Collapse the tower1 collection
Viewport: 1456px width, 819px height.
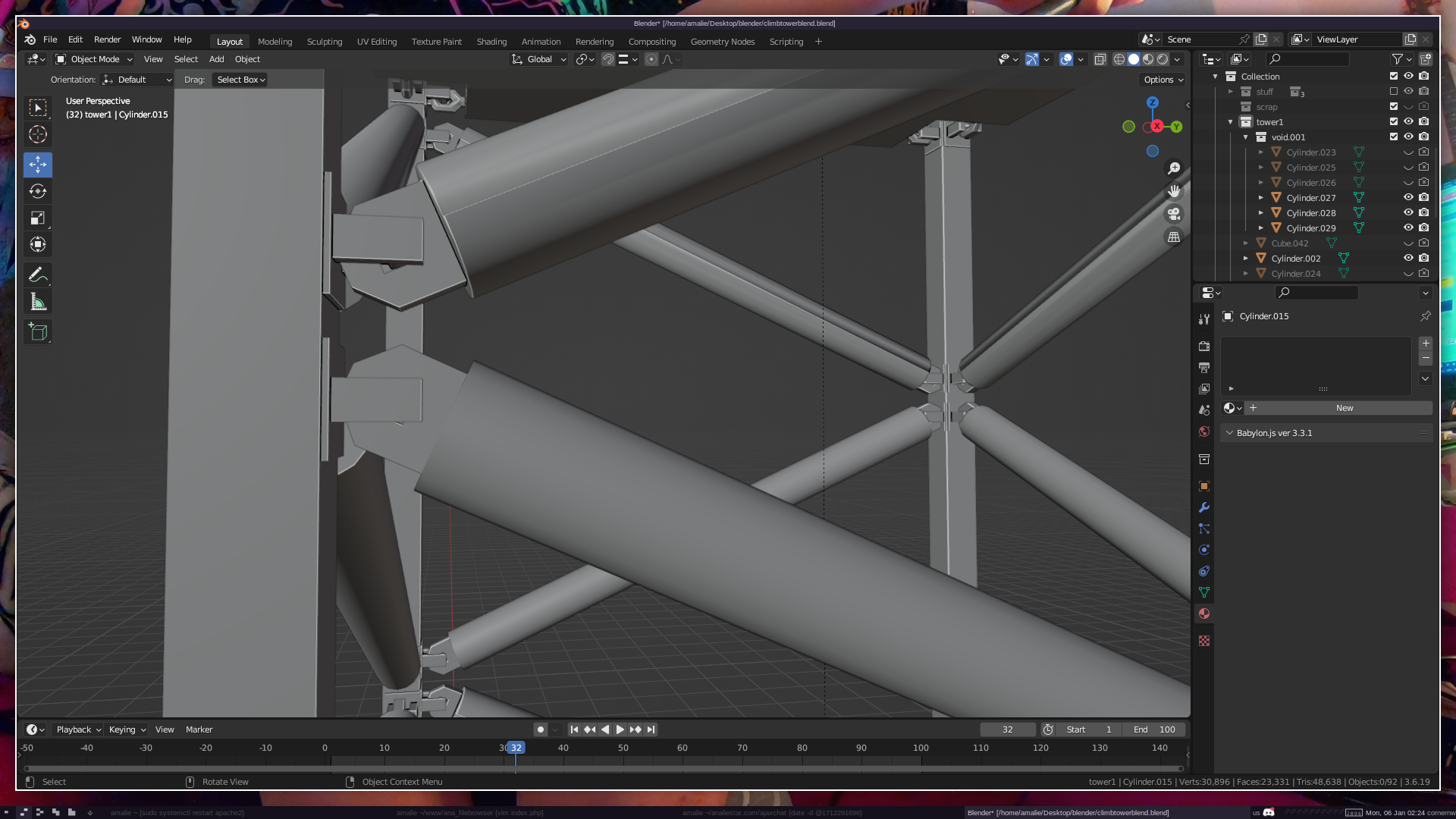point(1231,121)
